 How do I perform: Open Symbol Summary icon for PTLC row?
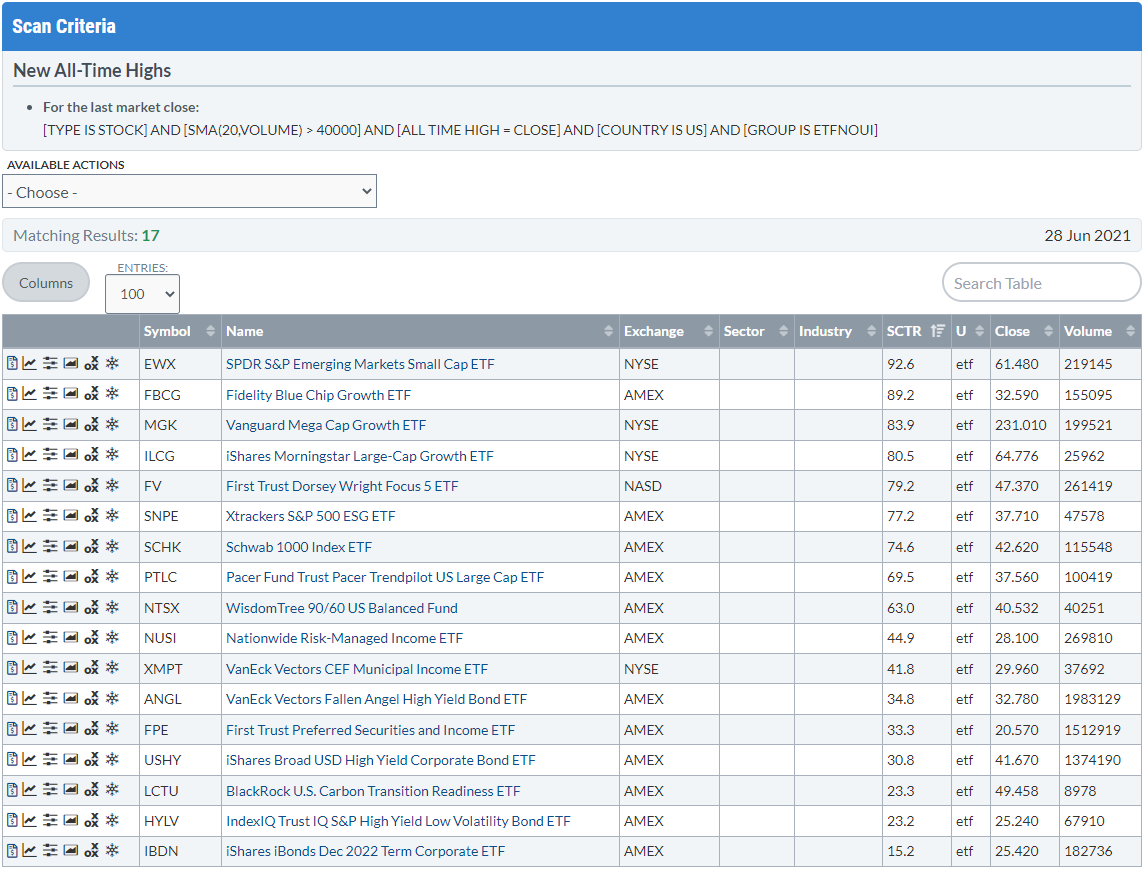(12, 576)
